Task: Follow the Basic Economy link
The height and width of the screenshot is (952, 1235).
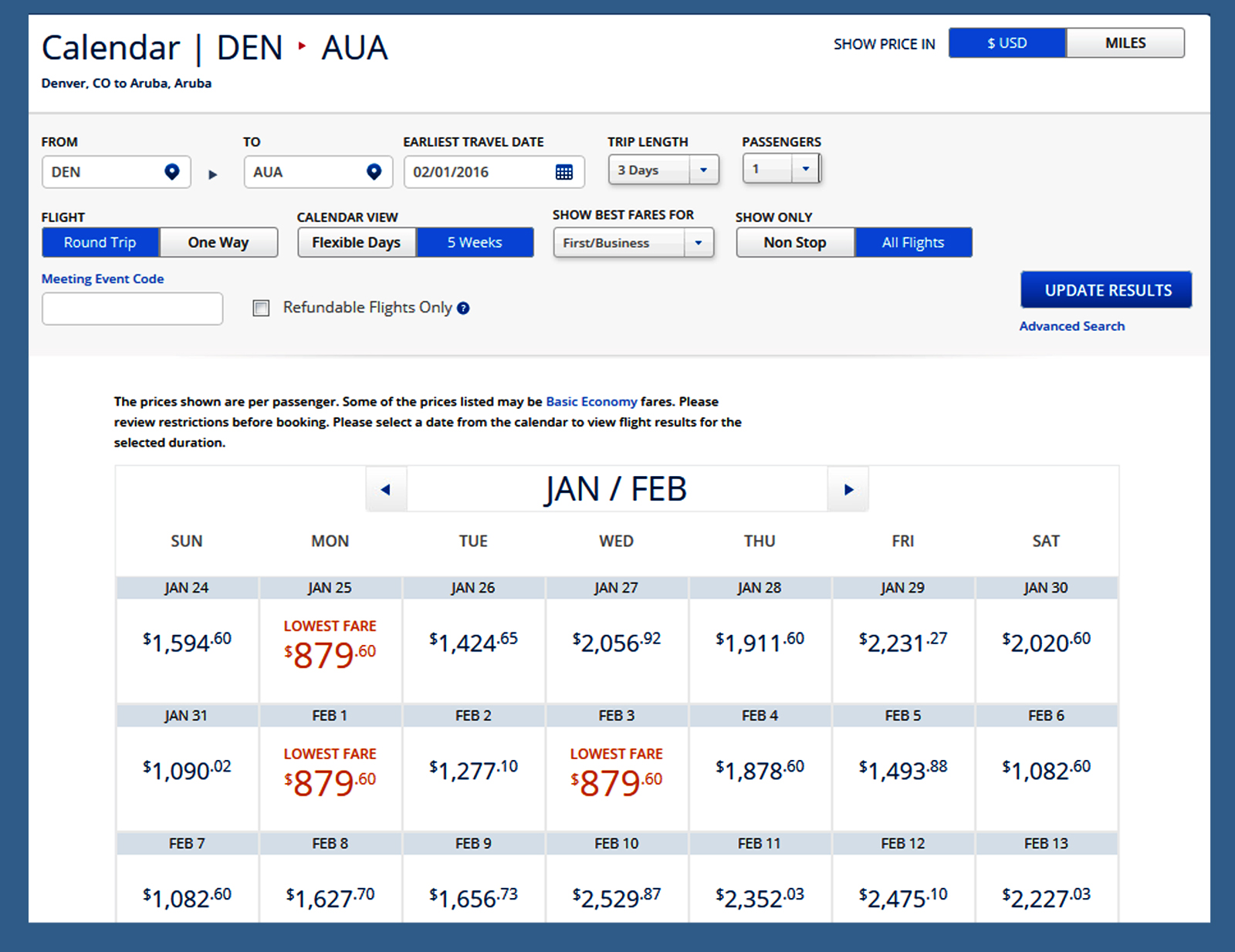Action: [591, 402]
